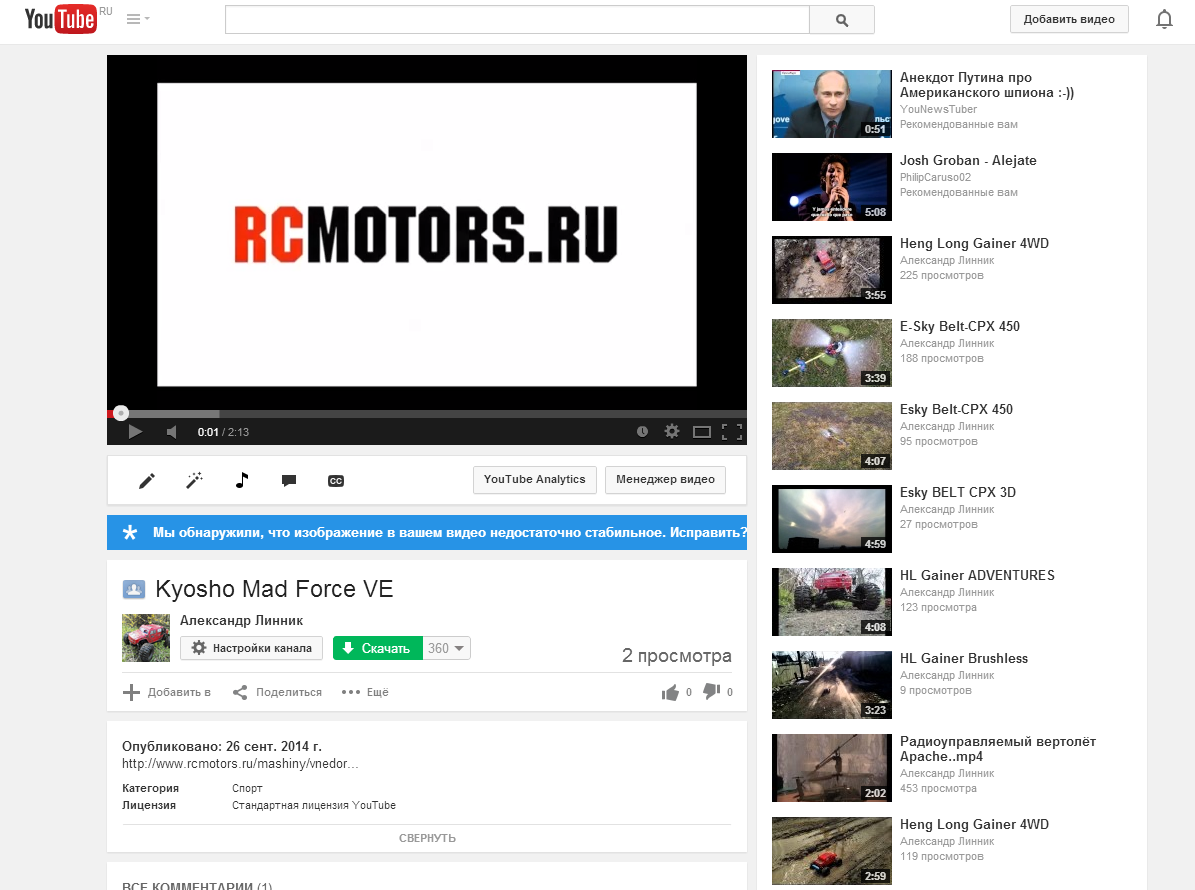1195x890 pixels.
Task: Open Радиоуправляемый вертолёт Apache thumbnail
Action: coord(831,768)
